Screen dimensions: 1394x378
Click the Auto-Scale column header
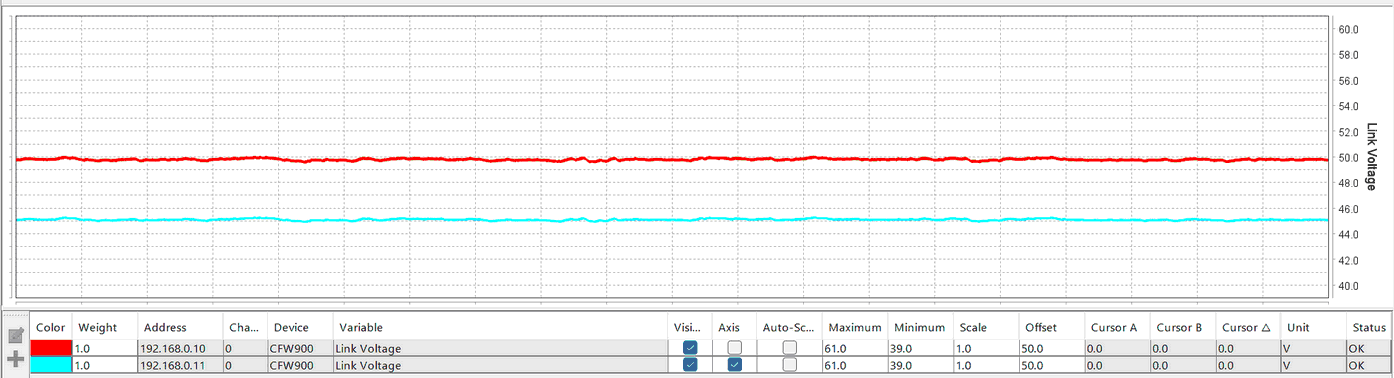coord(790,327)
